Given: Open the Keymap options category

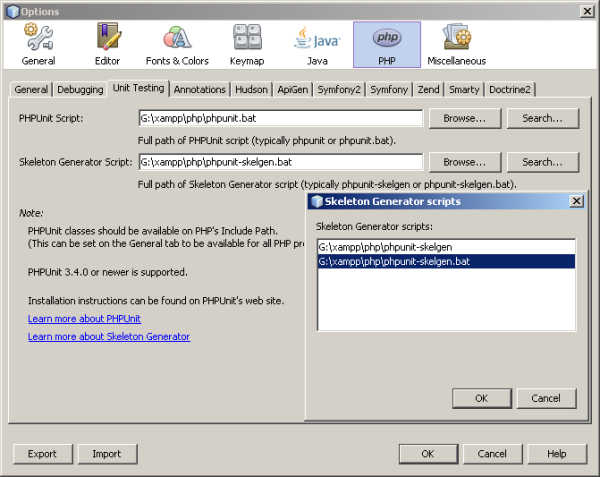Looking at the screenshot, I should click(247, 45).
